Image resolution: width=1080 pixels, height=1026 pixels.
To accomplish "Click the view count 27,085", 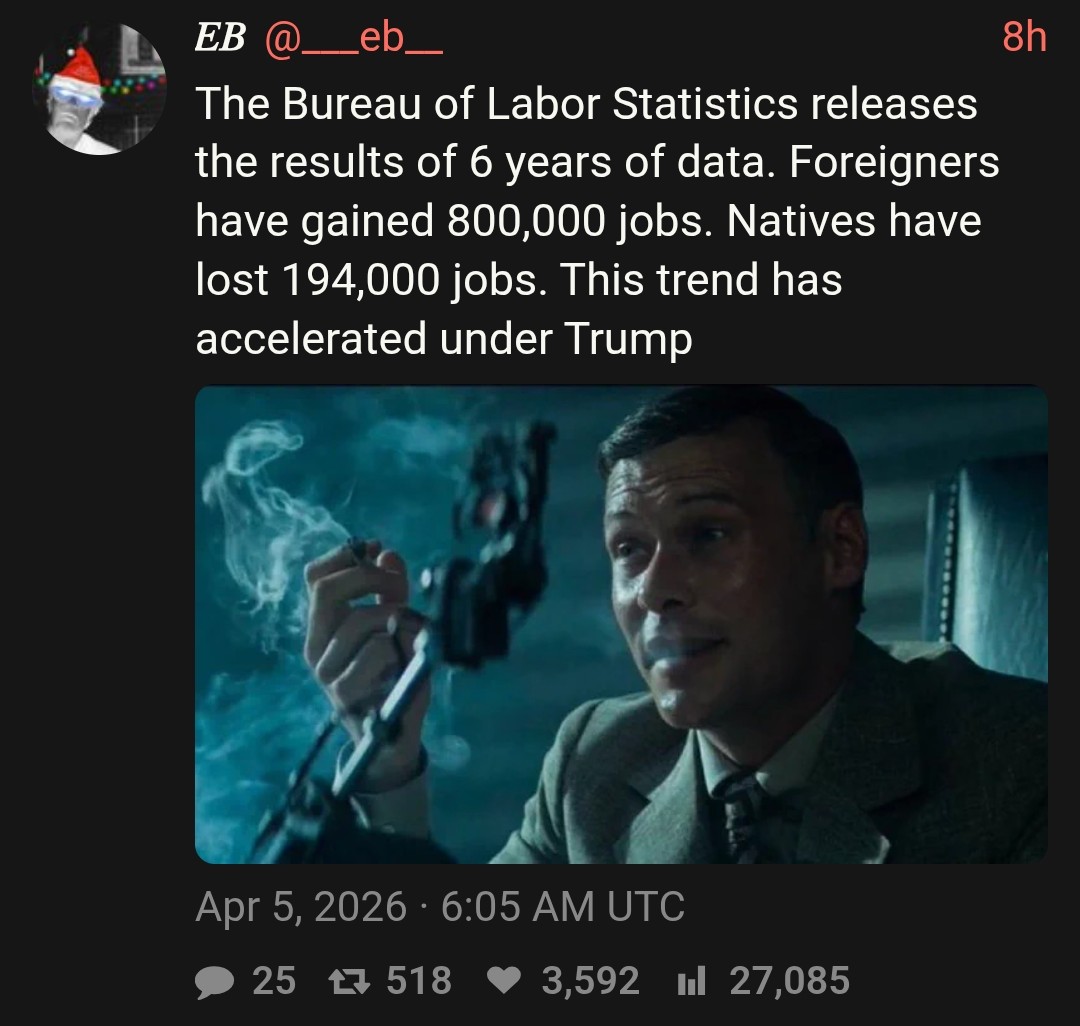I will pos(789,981).
